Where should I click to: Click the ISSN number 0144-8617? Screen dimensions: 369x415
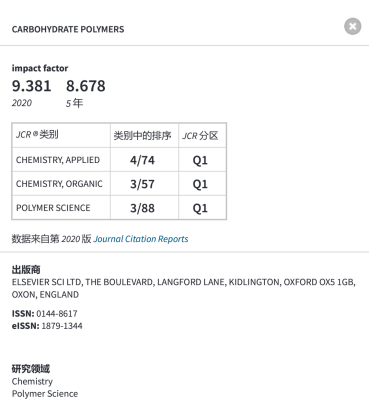(x=57, y=314)
